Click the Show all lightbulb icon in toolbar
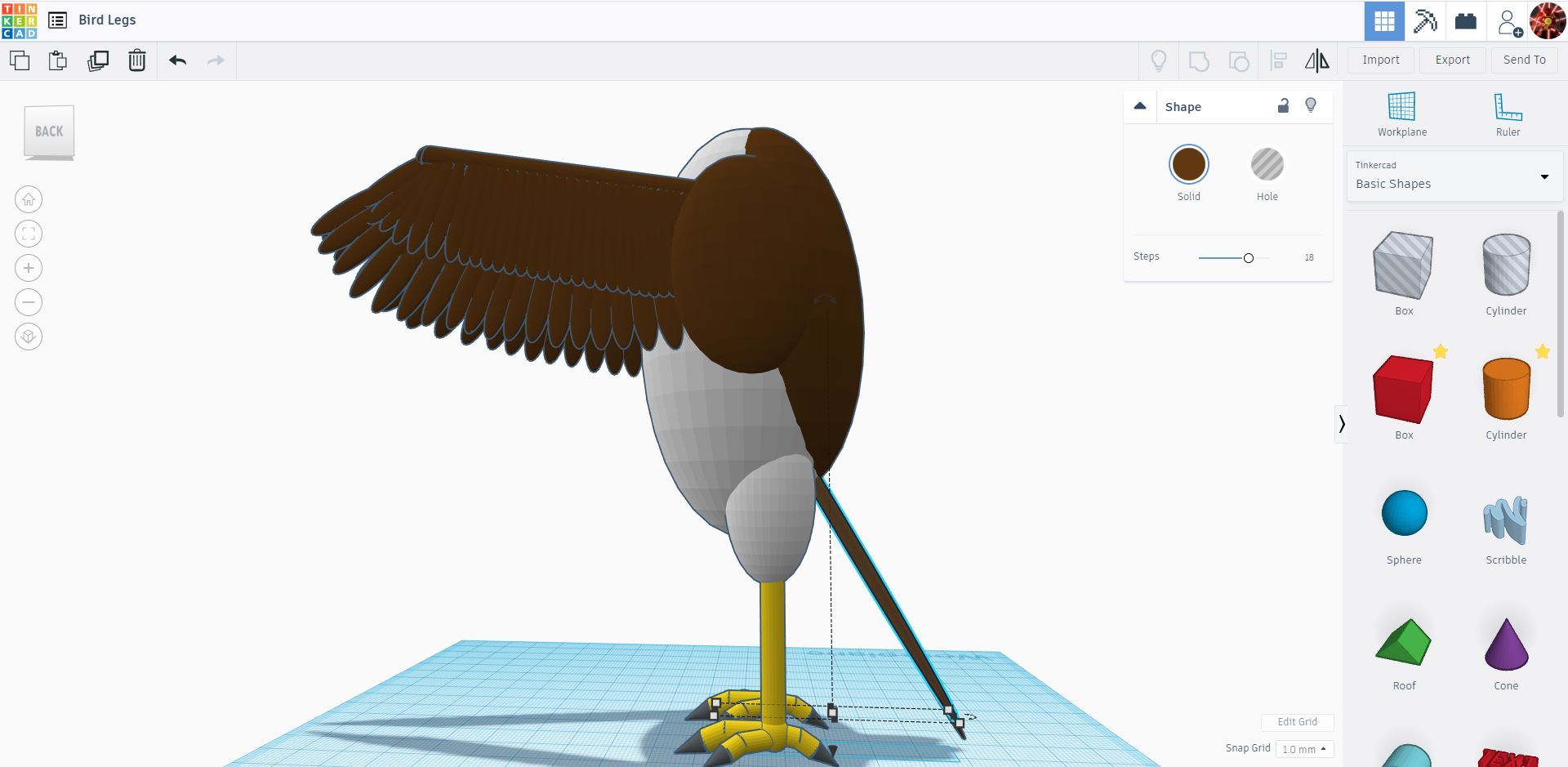 click(1159, 60)
